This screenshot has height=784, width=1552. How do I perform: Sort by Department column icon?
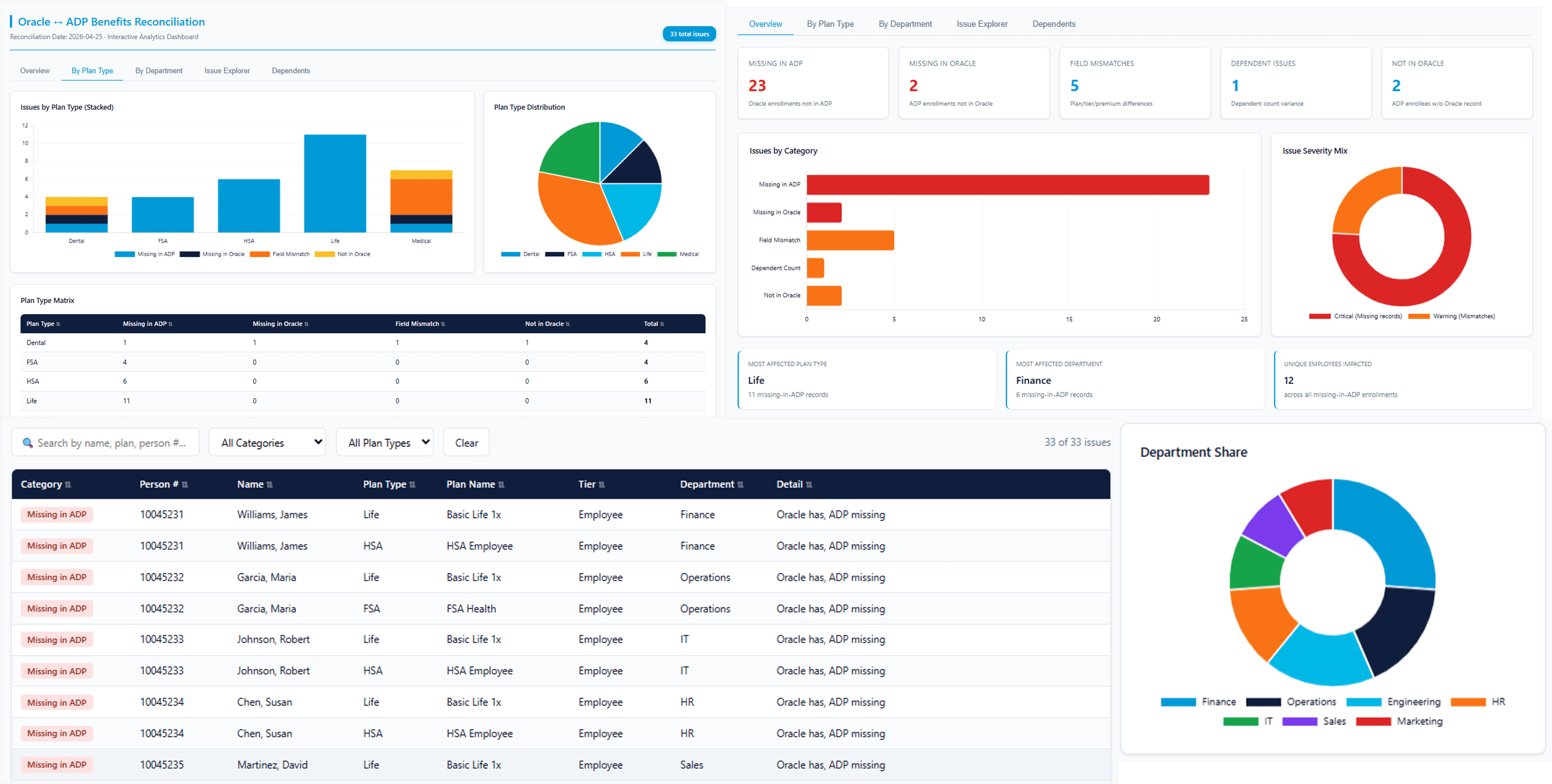click(740, 485)
